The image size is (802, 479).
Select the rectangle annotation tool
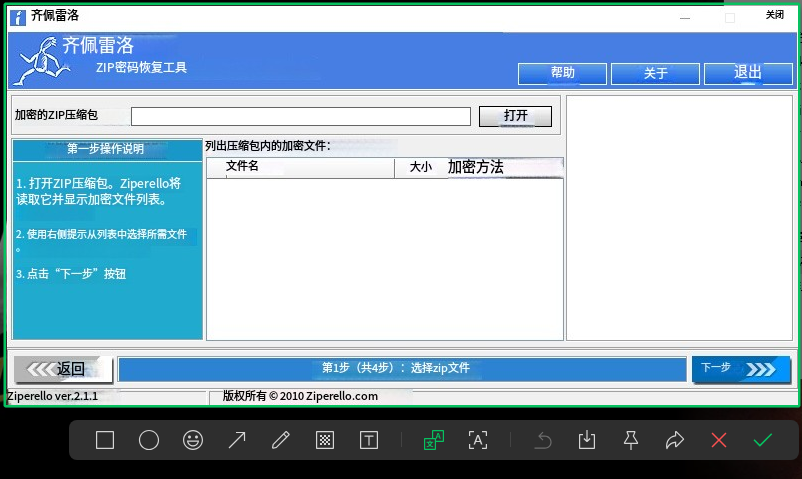point(105,440)
